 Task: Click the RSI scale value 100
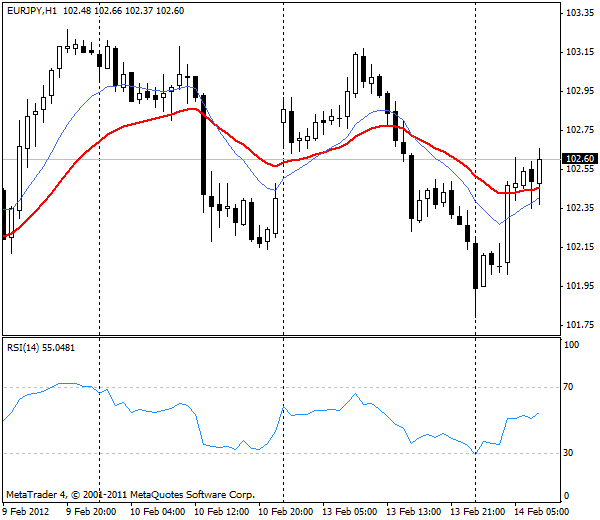pos(572,345)
